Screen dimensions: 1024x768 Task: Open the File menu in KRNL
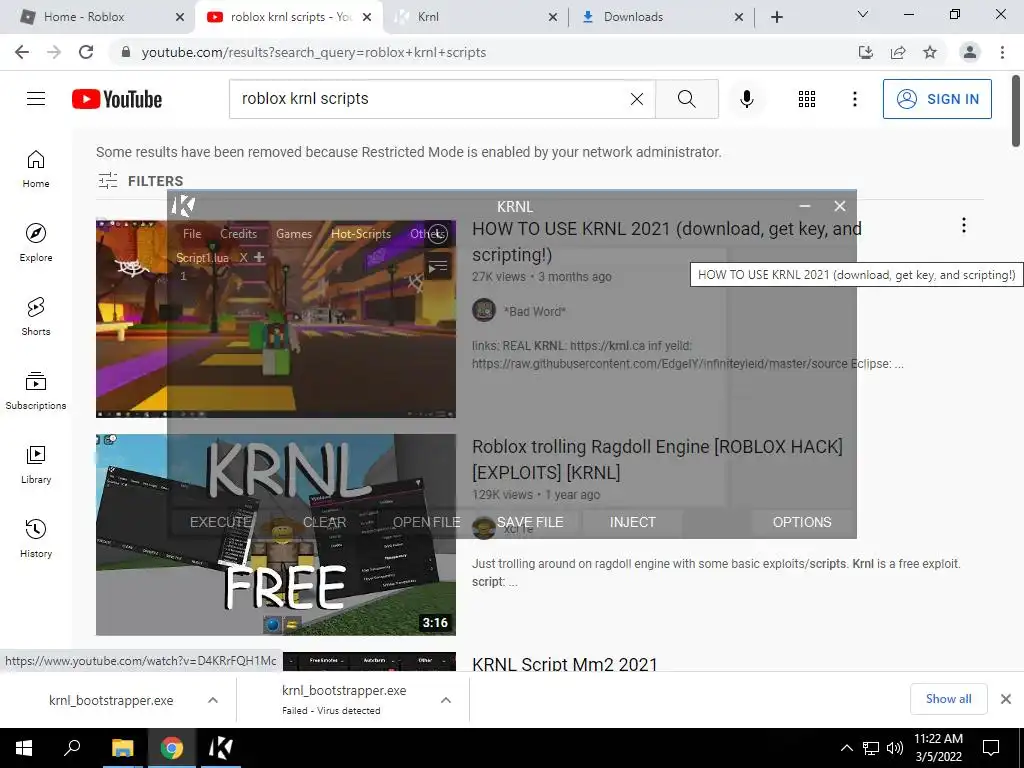click(x=192, y=234)
